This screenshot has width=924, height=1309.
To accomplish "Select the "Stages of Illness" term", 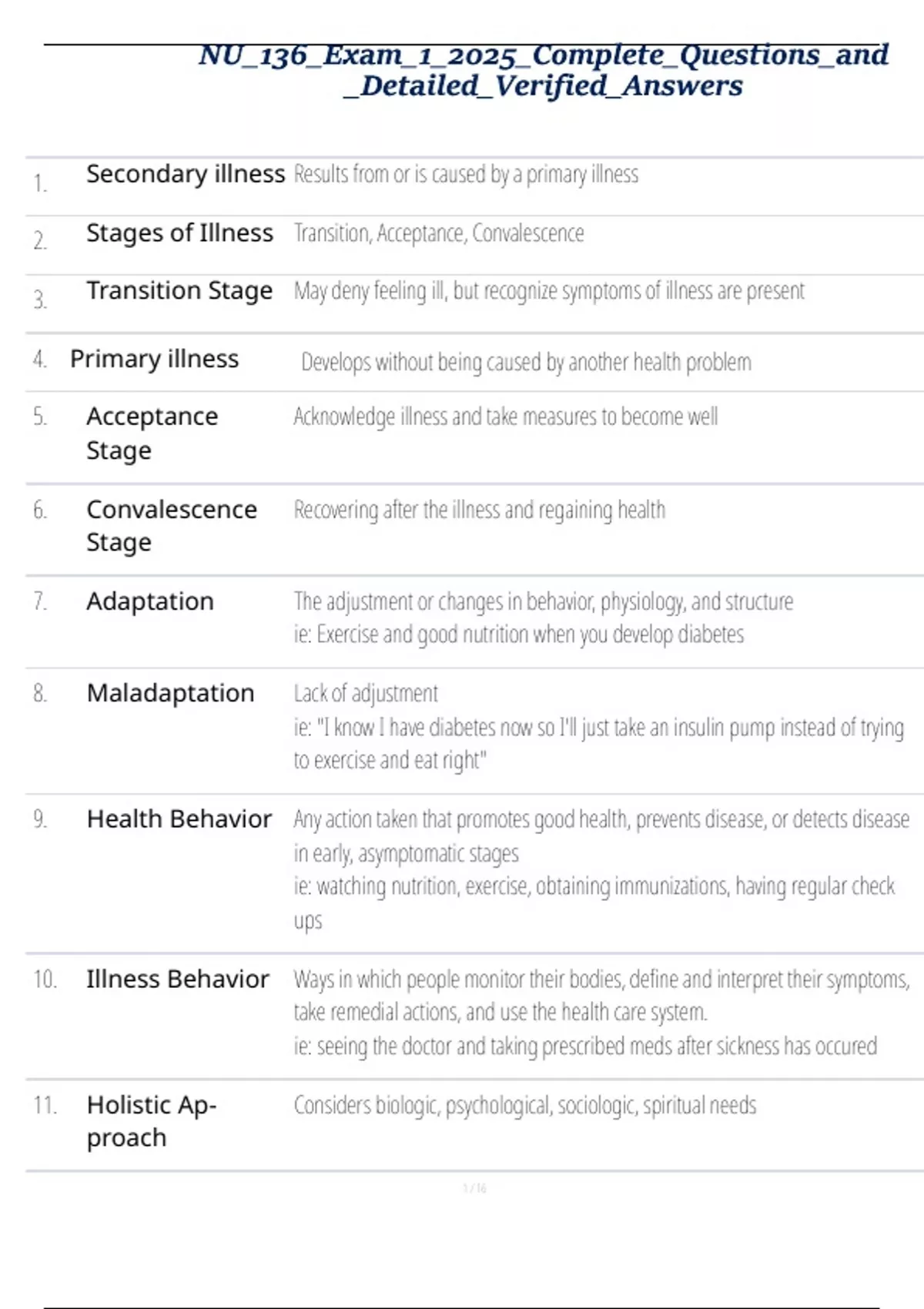I will point(179,233).
